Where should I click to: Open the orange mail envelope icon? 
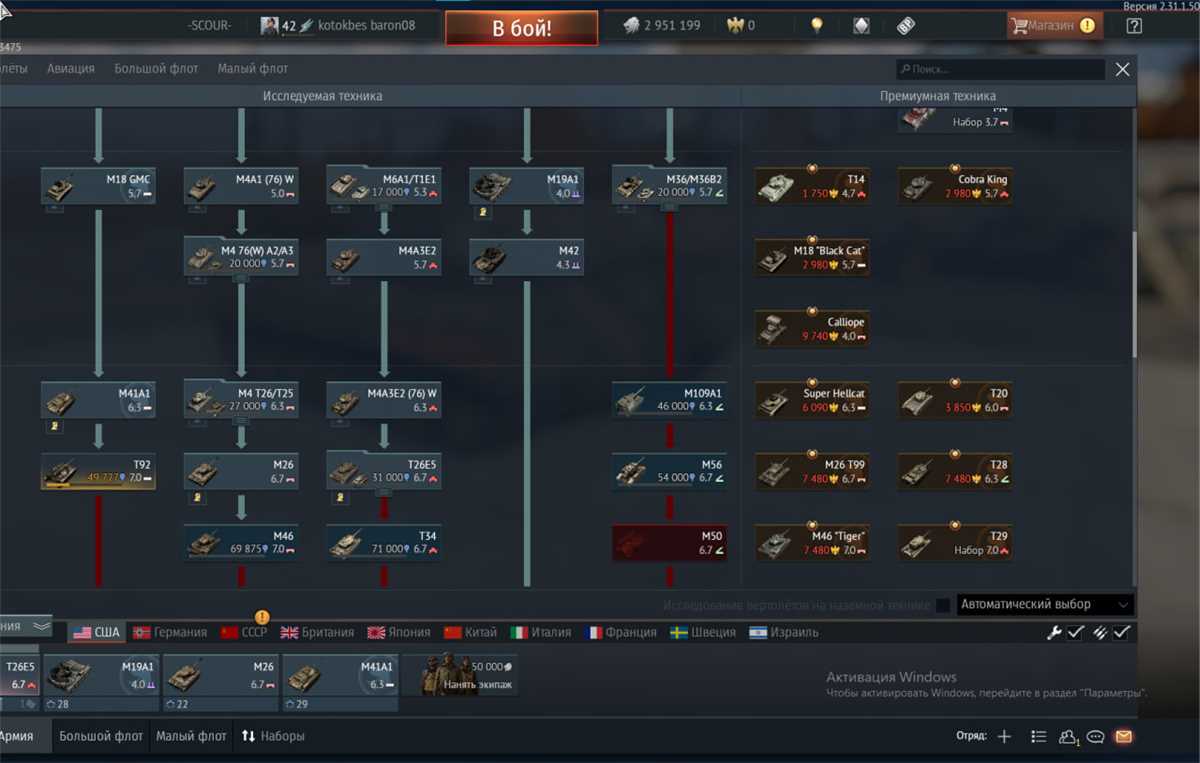[1123, 736]
